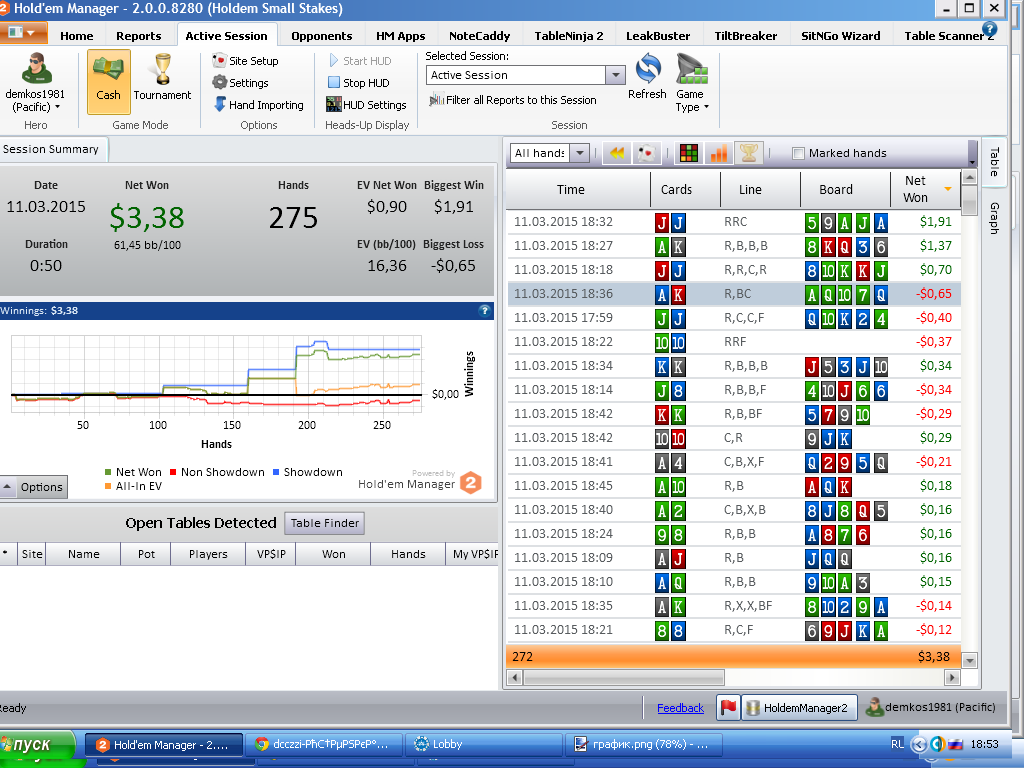
Task: Open the Feedback link
Action: pos(680,708)
